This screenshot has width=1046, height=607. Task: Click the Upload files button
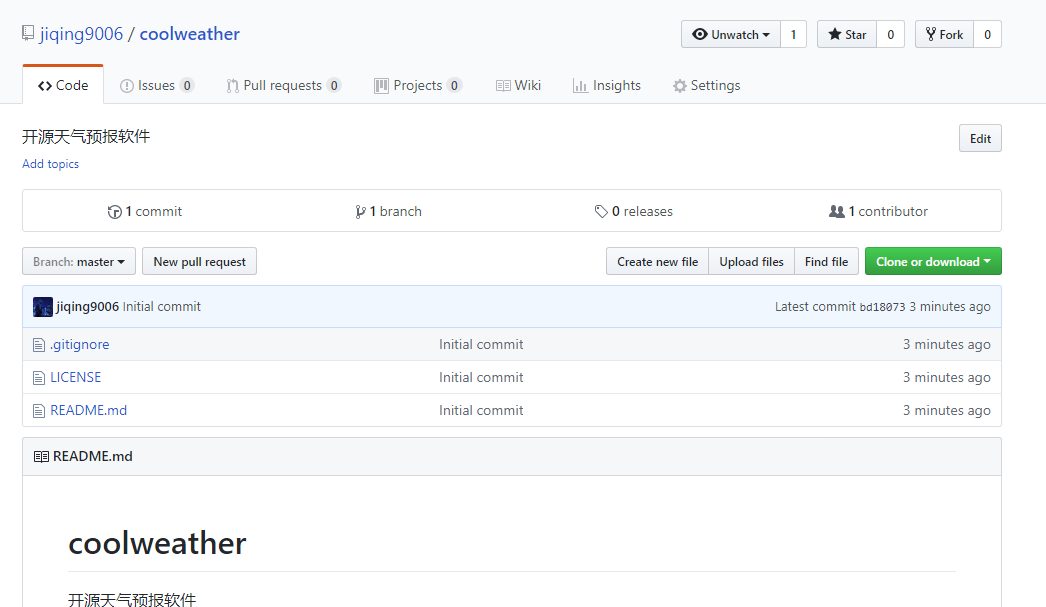pos(751,261)
